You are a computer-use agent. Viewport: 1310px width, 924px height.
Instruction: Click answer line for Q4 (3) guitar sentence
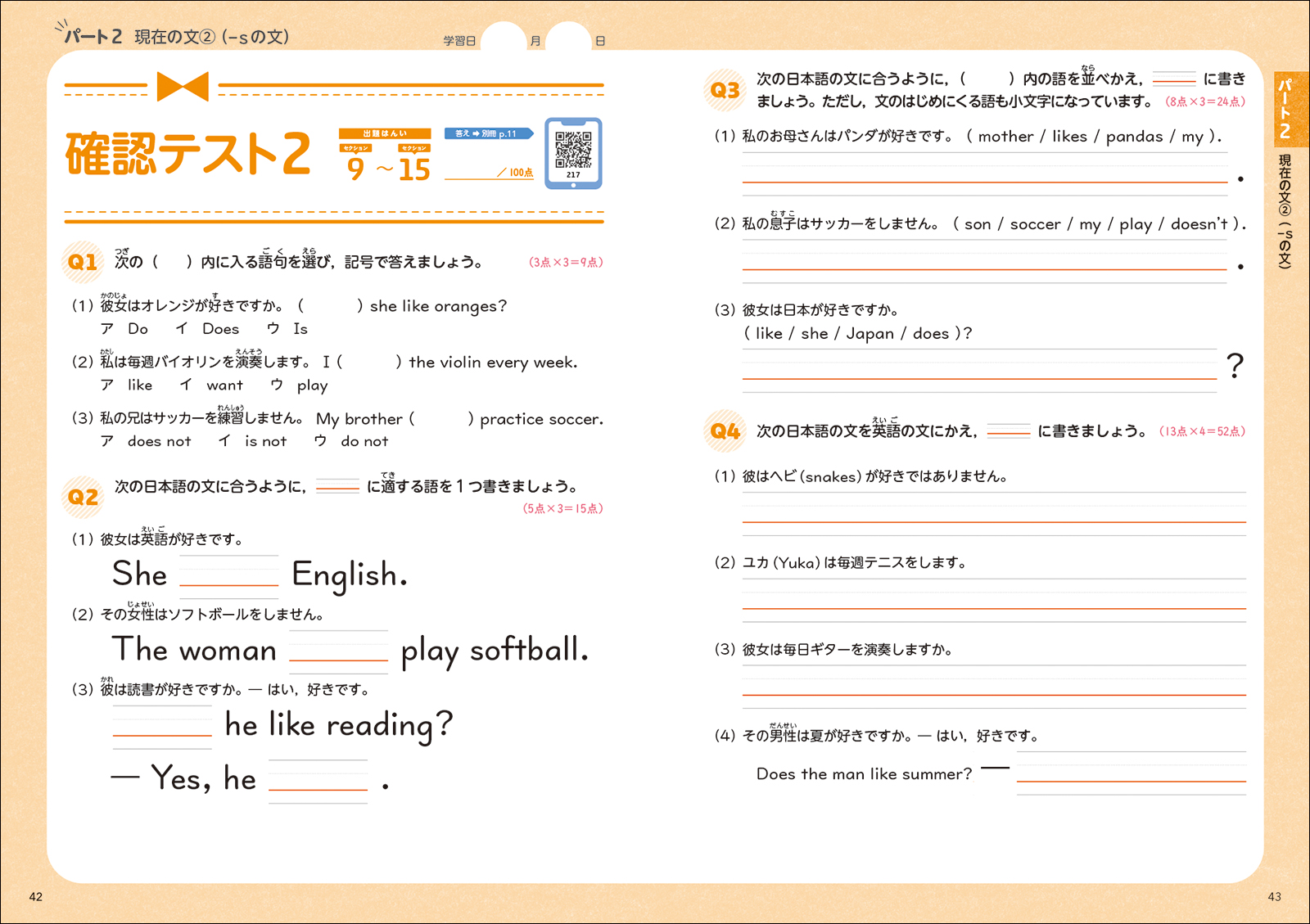click(994, 687)
